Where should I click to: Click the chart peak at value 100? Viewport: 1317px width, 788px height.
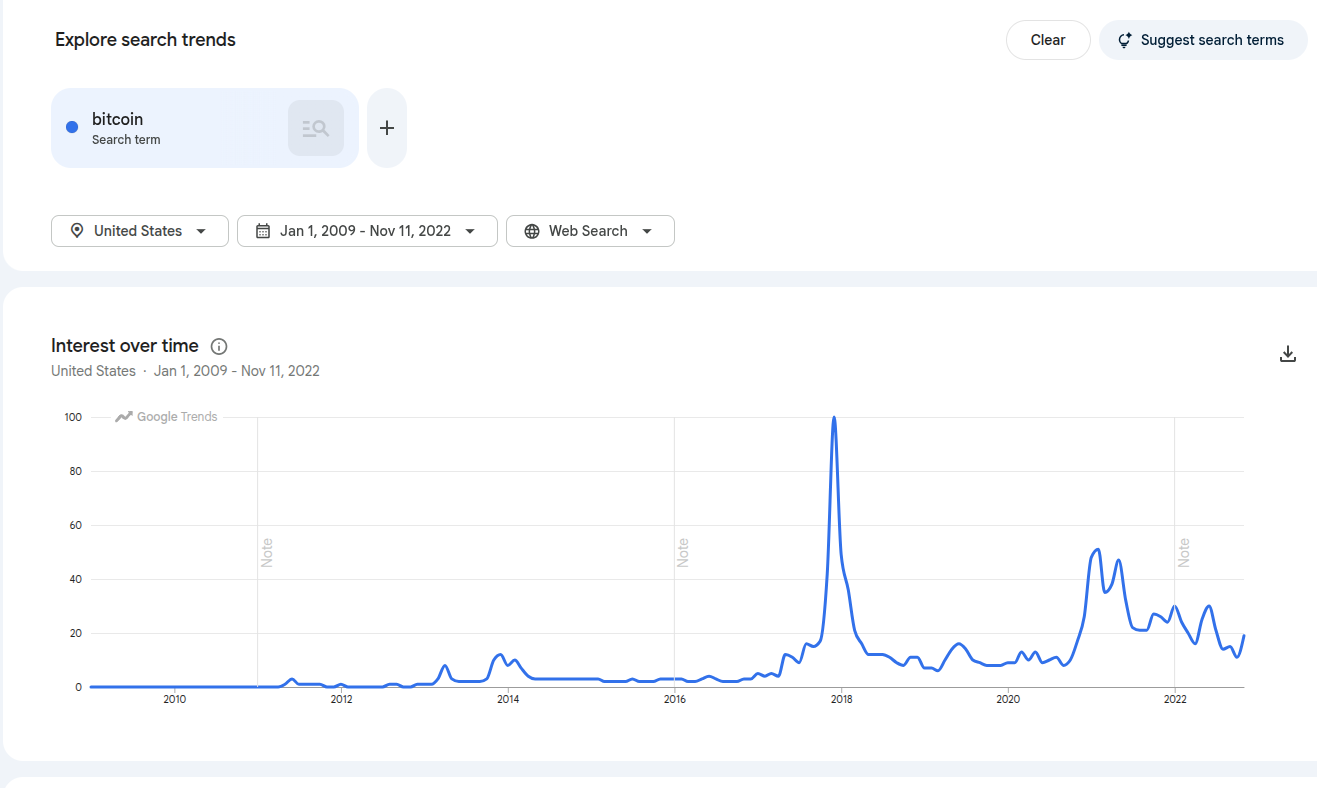(834, 418)
